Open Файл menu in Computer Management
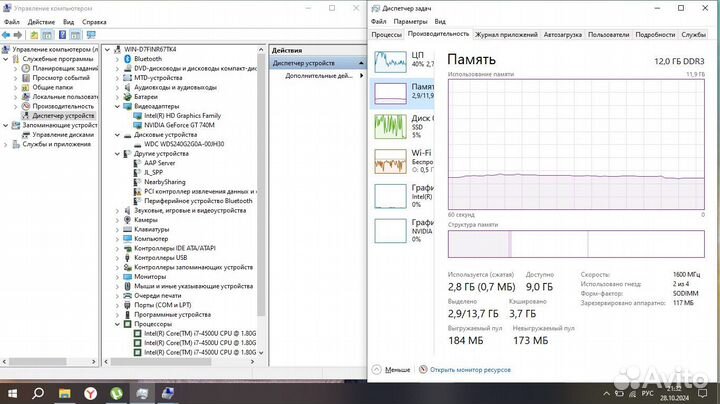The width and height of the screenshot is (720, 404). pyautogui.click(x=12, y=22)
